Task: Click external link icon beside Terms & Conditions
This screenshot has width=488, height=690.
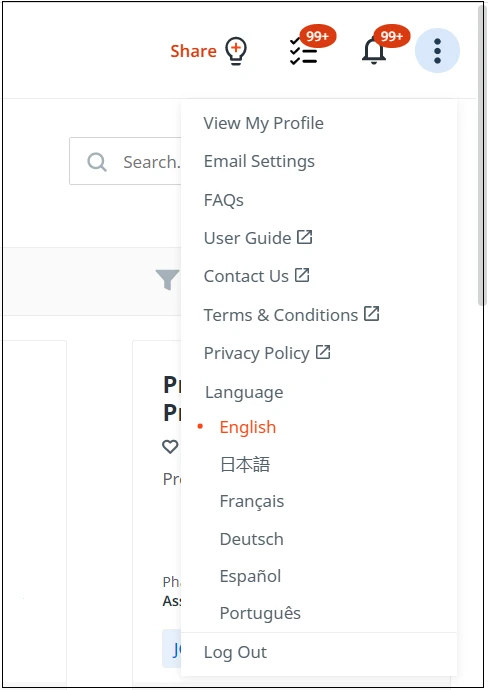Action: point(371,313)
